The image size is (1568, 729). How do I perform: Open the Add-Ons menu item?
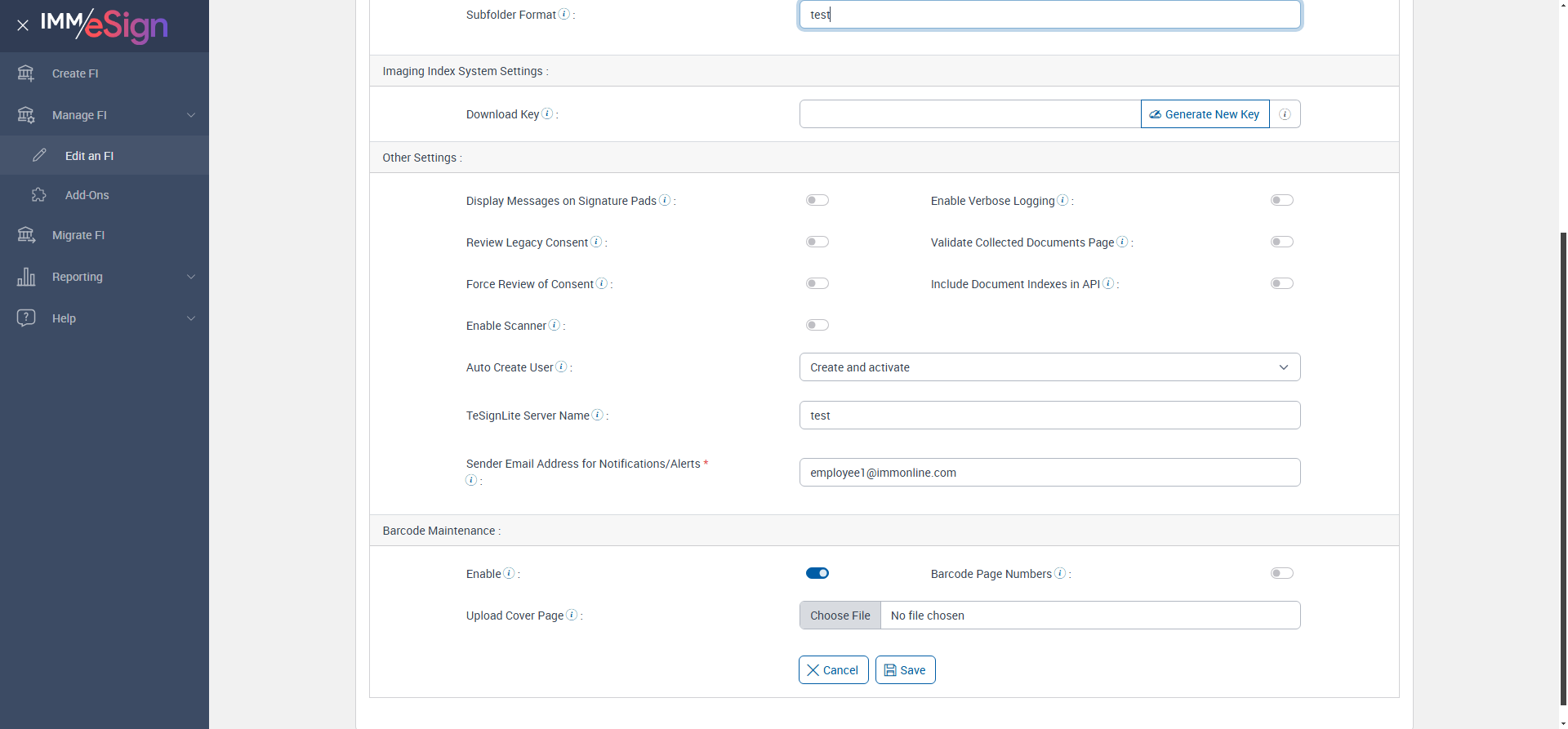[x=87, y=195]
